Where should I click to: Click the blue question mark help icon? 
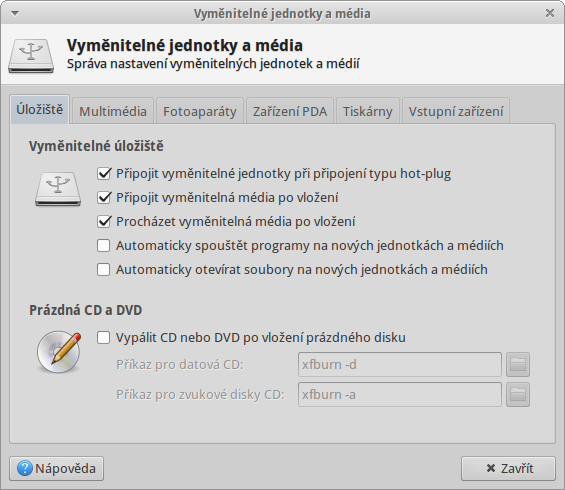click(25, 468)
